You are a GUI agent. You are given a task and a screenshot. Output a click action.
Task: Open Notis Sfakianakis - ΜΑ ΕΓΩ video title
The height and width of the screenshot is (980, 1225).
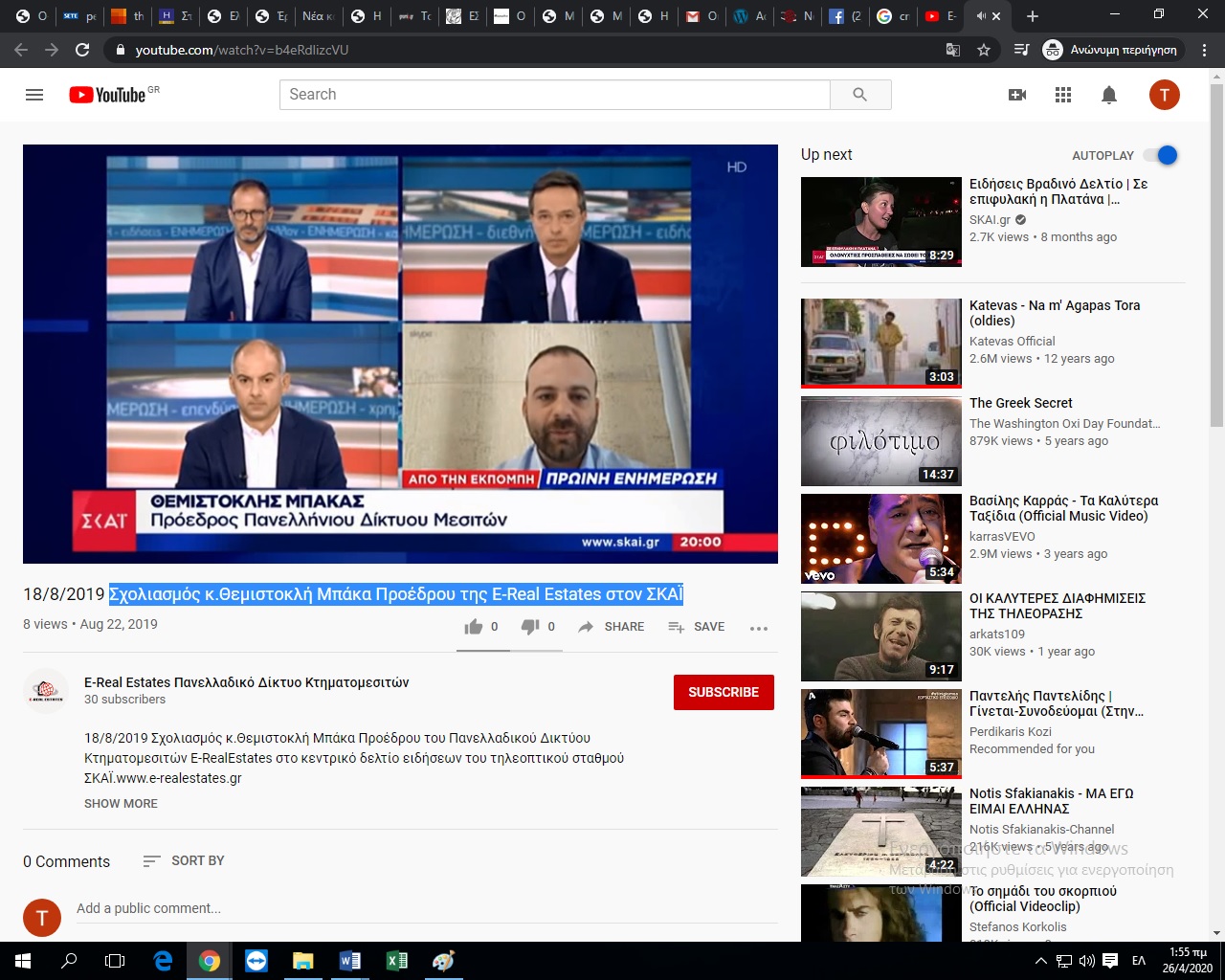click(1052, 801)
